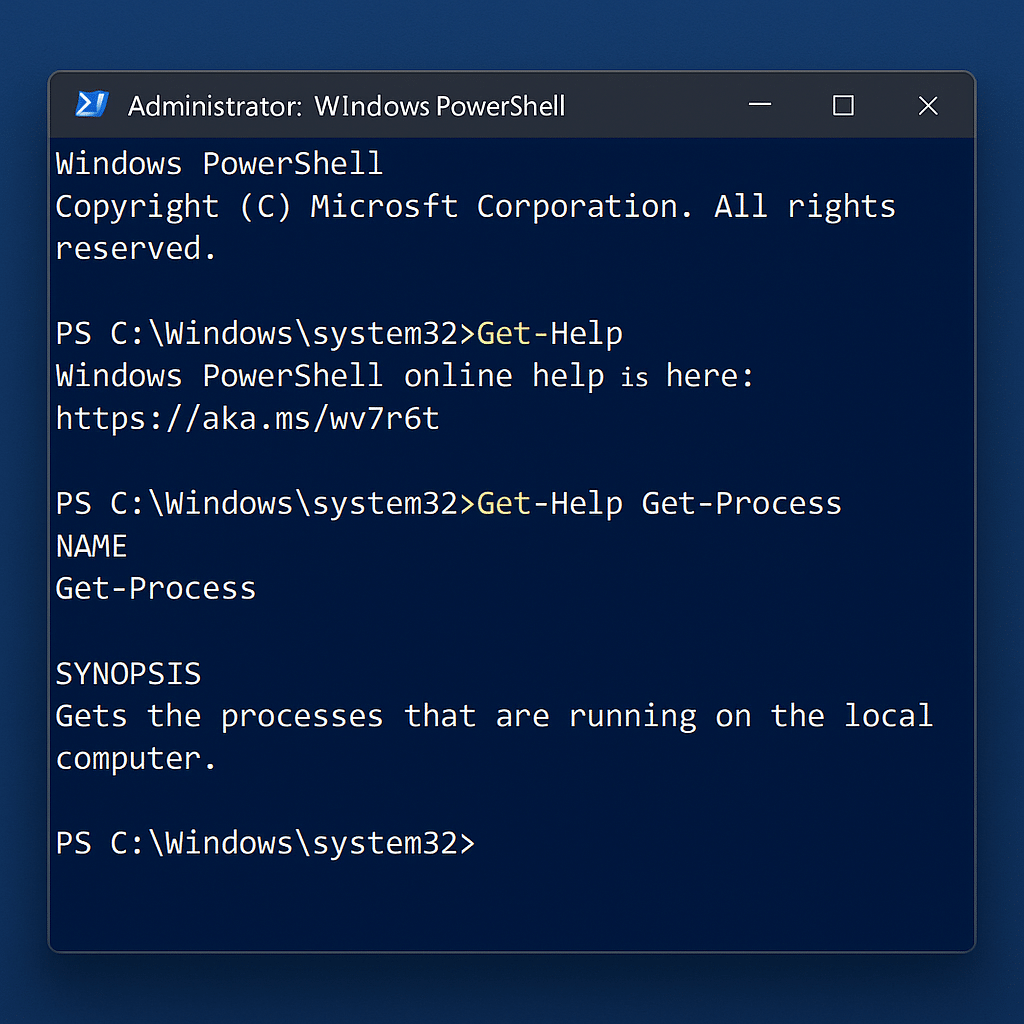Click the 'Windows PowerShell' banner line
The image size is (1024, 1024).
pyautogui.click(x=219, y=163)
